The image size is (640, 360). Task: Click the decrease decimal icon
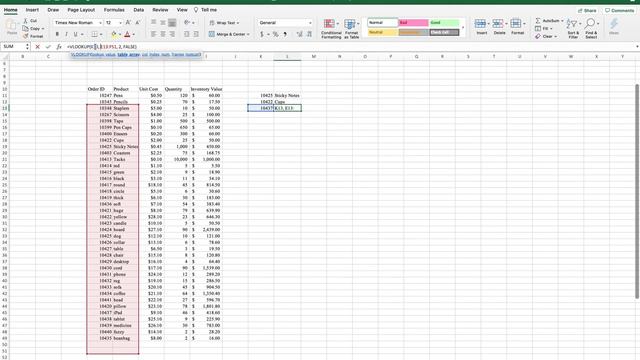[309, 35]
